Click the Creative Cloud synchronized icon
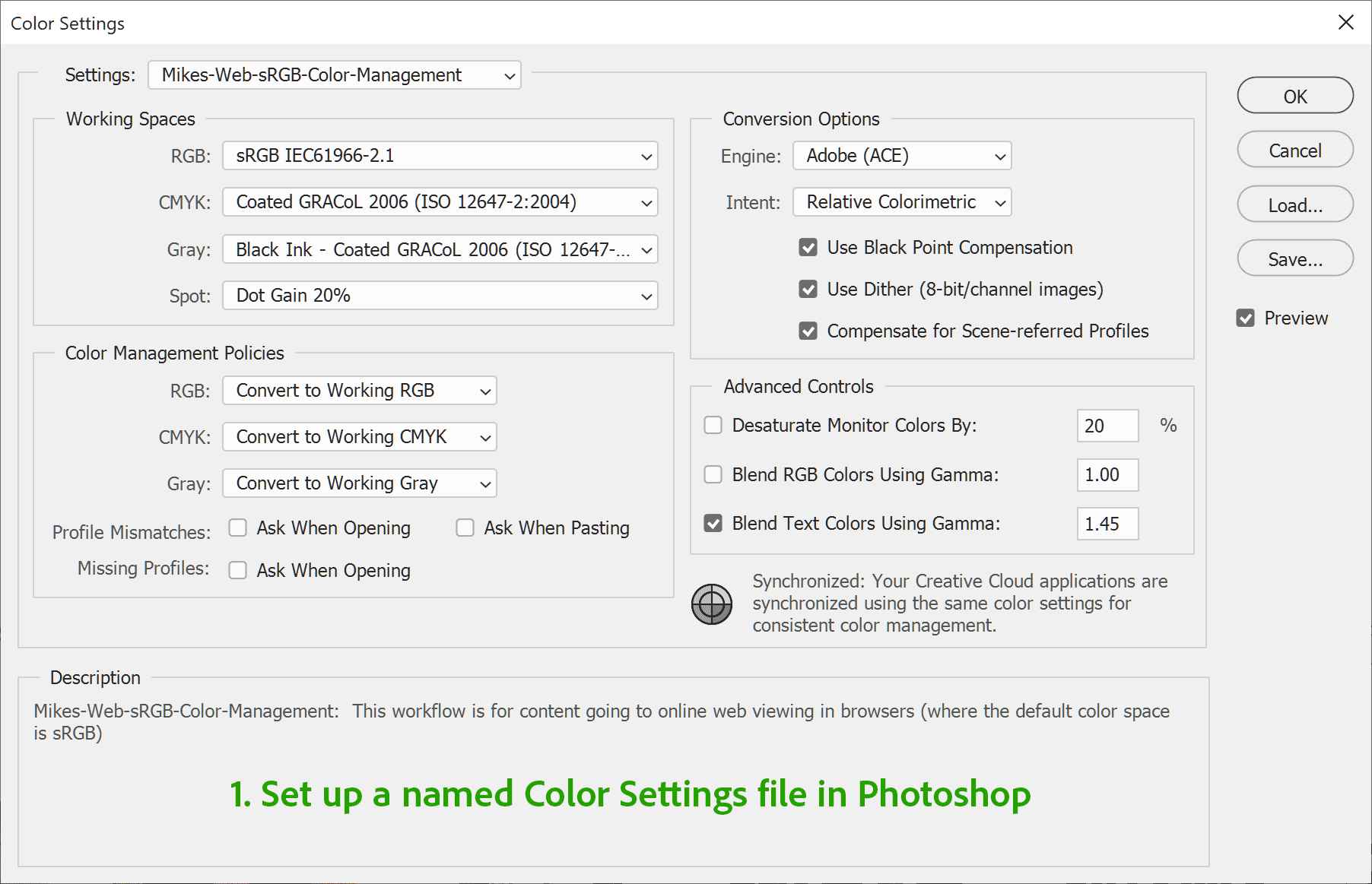This screenshot has width=1372, height=884. pos(711,604)
